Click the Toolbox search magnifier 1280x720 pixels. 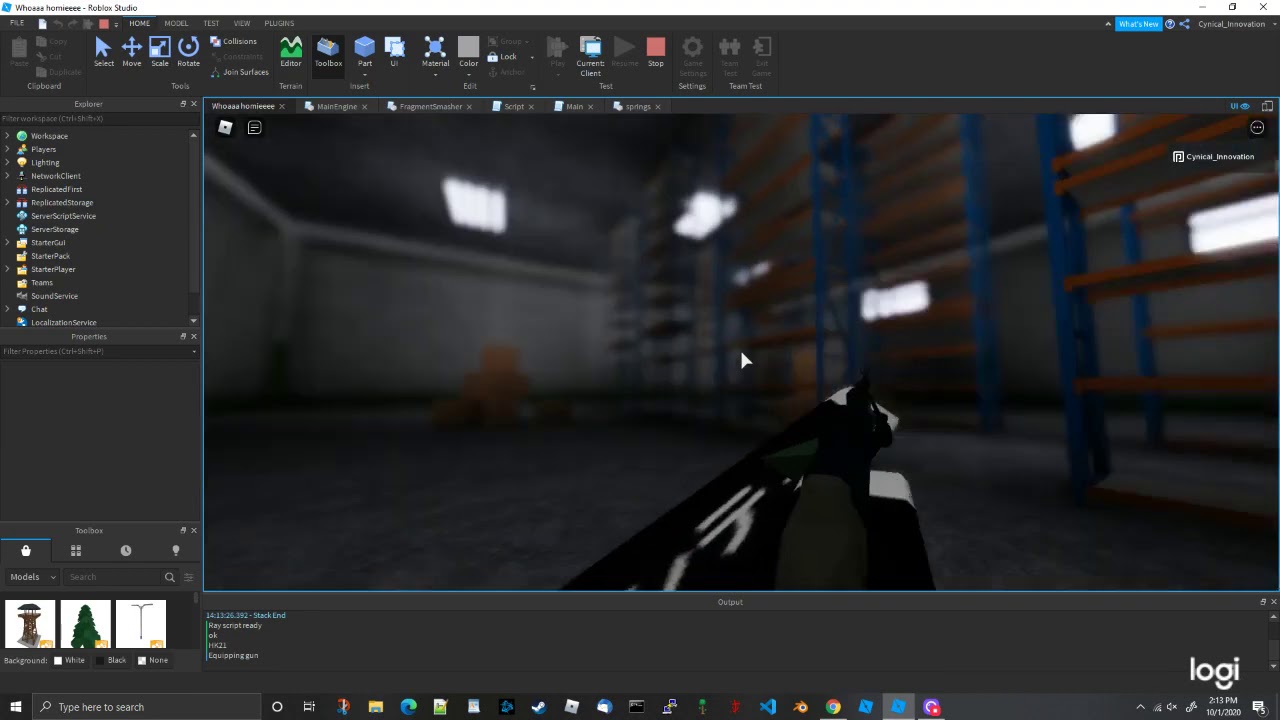click(x=170, y=577)
